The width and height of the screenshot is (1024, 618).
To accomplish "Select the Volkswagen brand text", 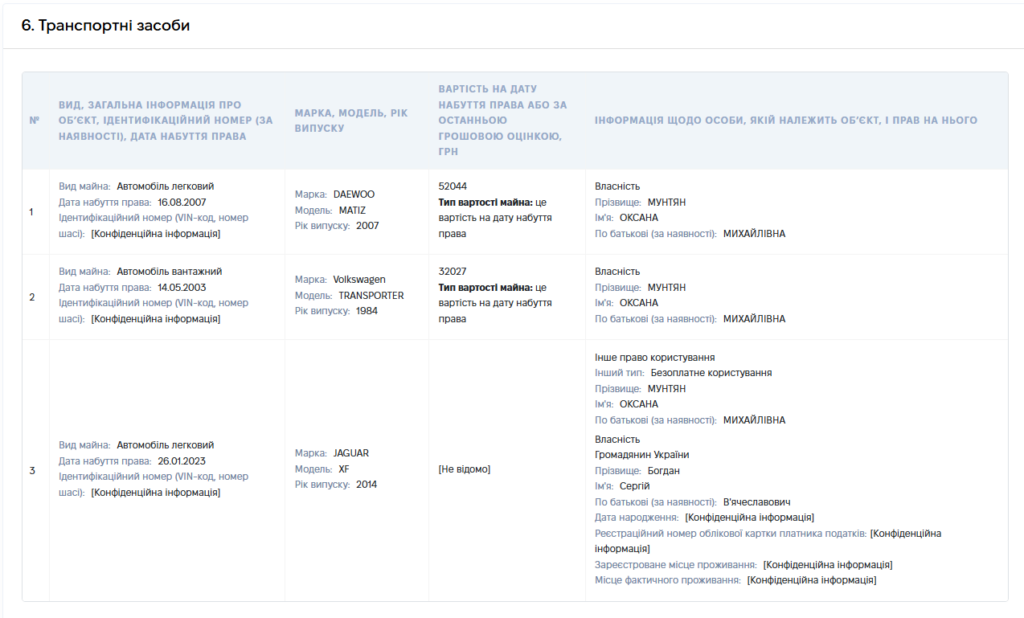I will click(x=359, y=279).
